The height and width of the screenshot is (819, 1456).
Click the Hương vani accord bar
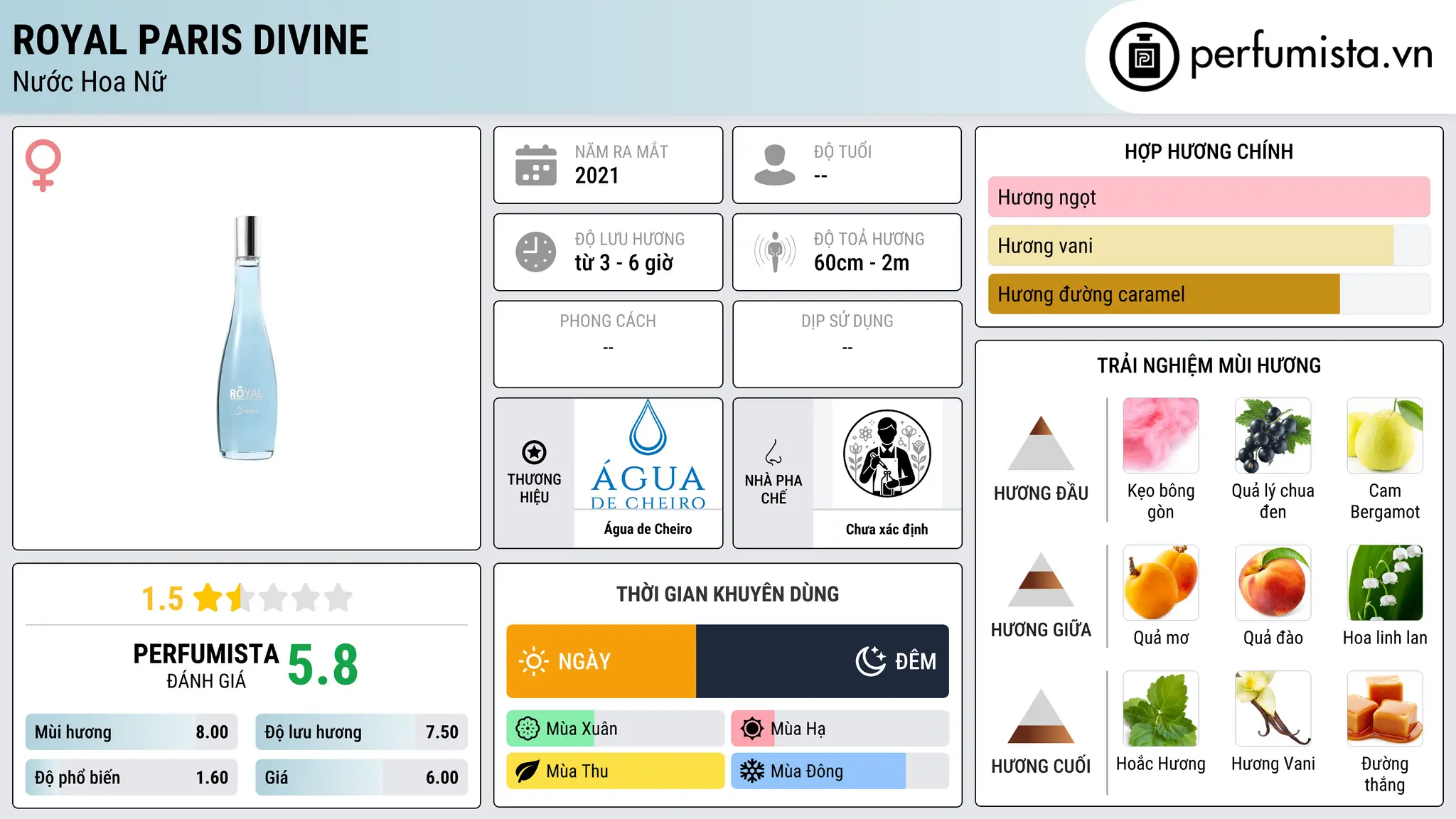point(1209,245)
